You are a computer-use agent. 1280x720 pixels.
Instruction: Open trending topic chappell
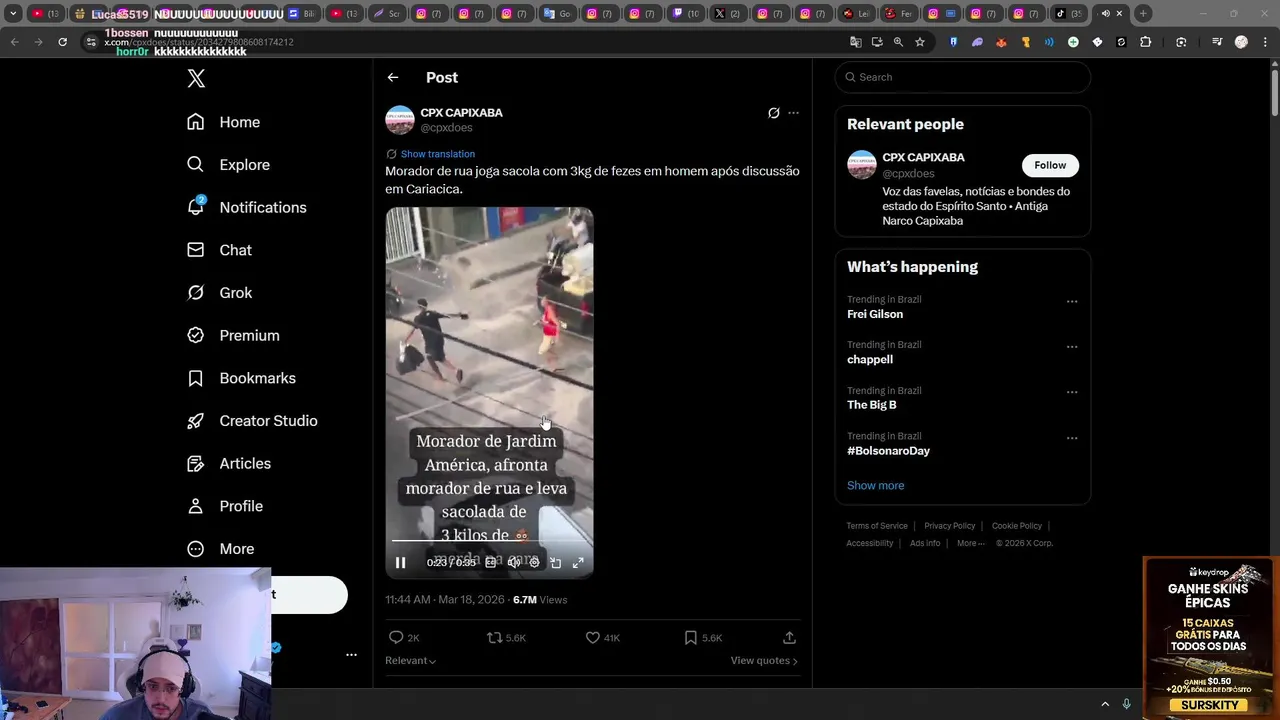coord(870,360)
